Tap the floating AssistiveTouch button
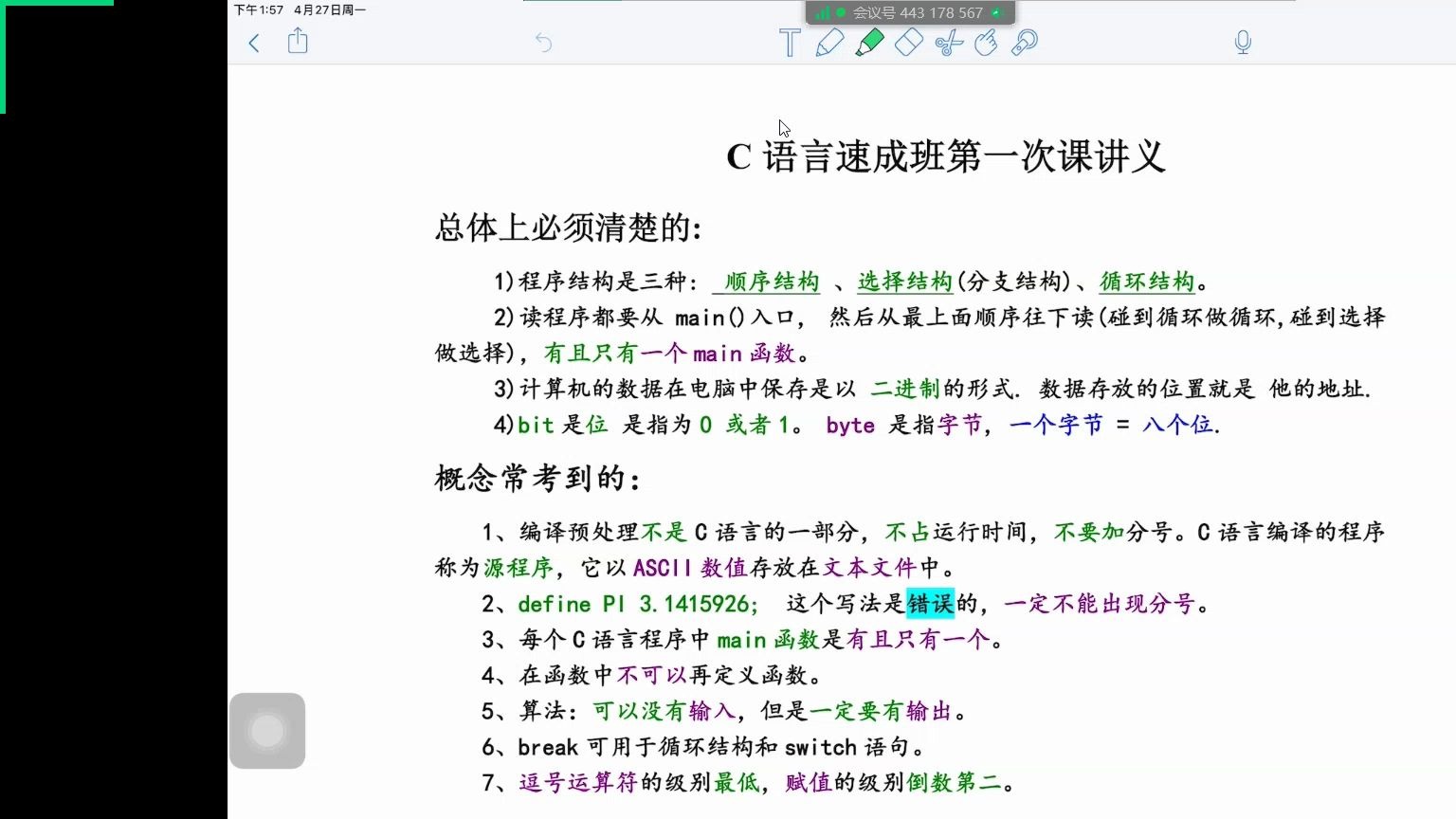 [267, 731]
